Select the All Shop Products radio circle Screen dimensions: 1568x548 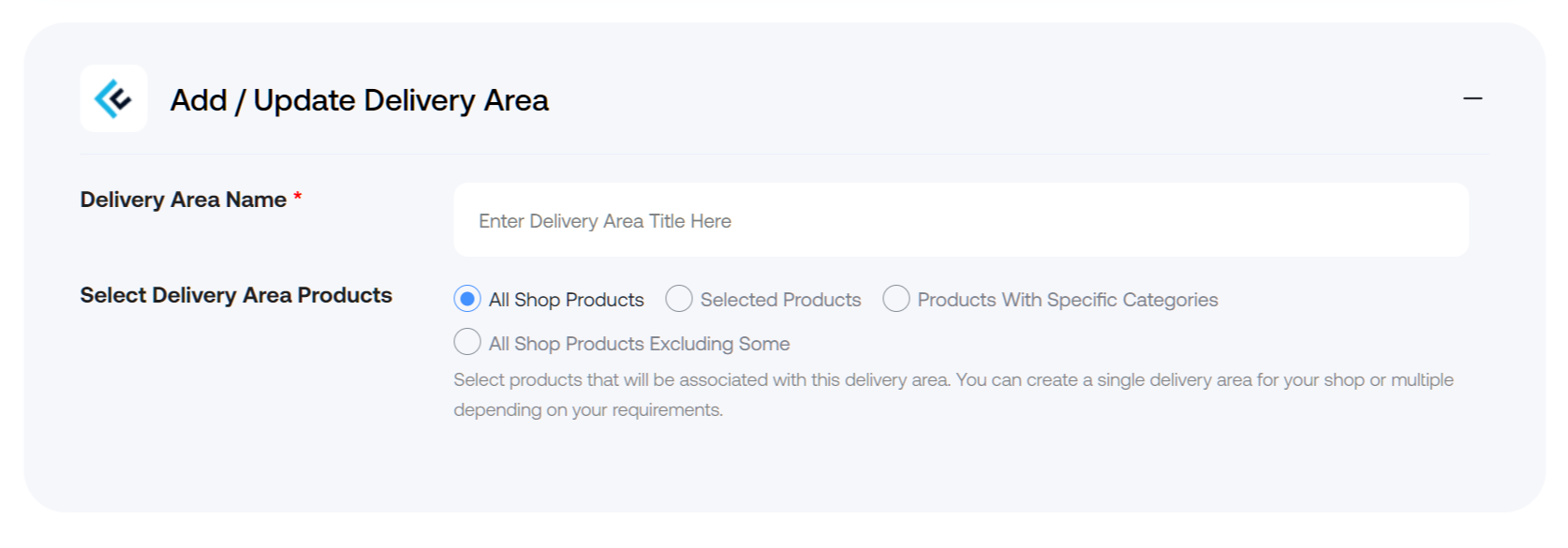tap(467, 299)
